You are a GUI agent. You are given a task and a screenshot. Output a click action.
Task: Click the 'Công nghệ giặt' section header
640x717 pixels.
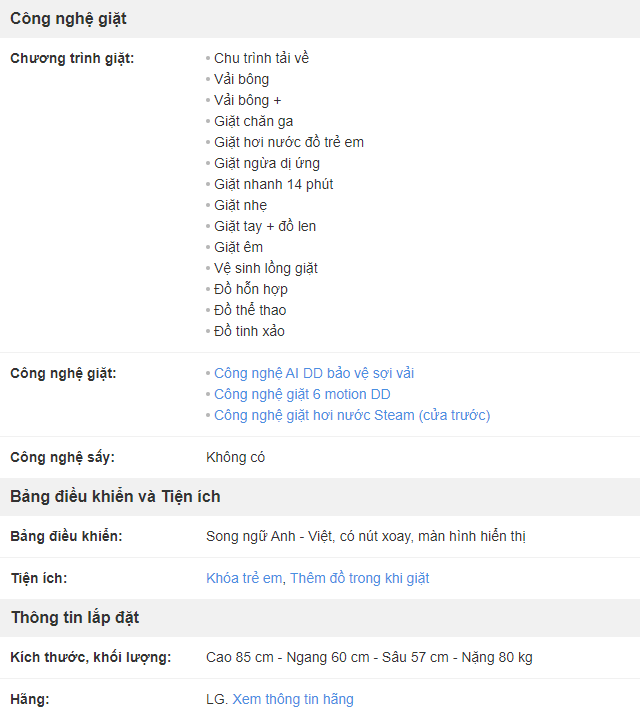pyautogui.click(x=68, y=19)
